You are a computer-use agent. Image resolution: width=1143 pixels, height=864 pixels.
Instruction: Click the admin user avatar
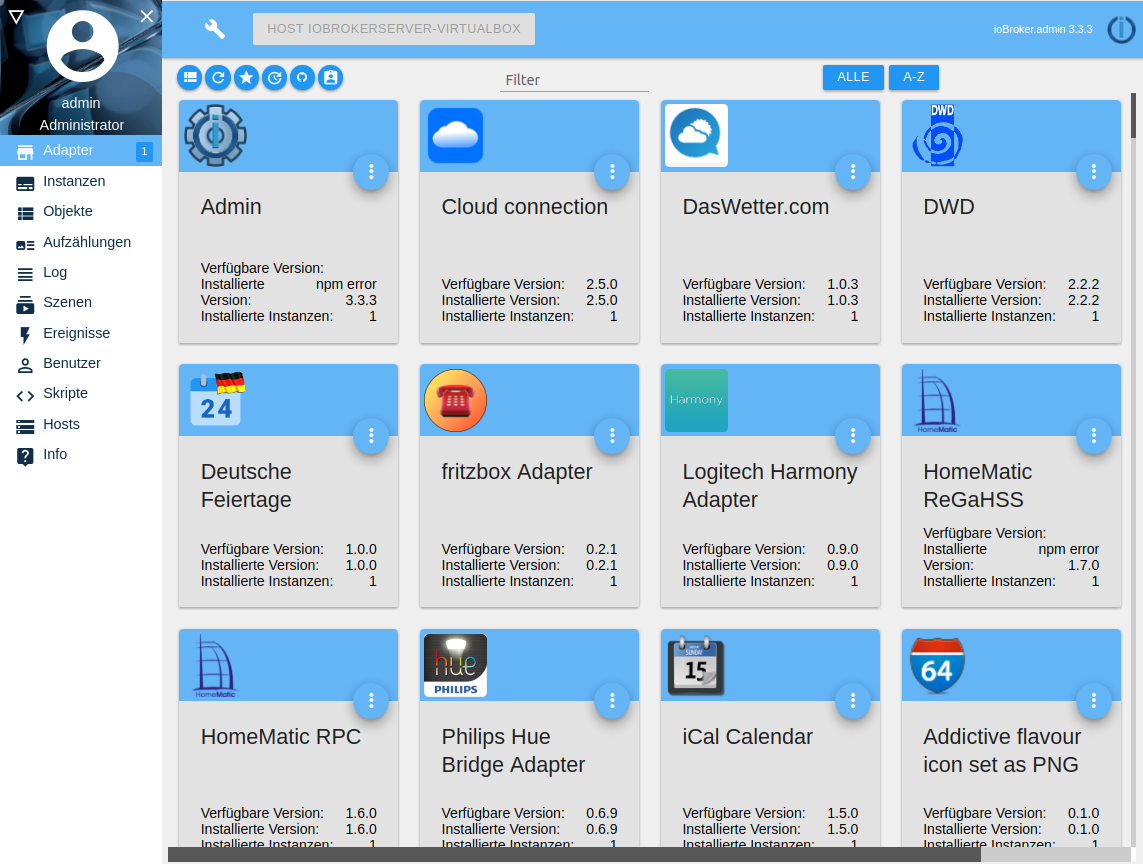82,46
